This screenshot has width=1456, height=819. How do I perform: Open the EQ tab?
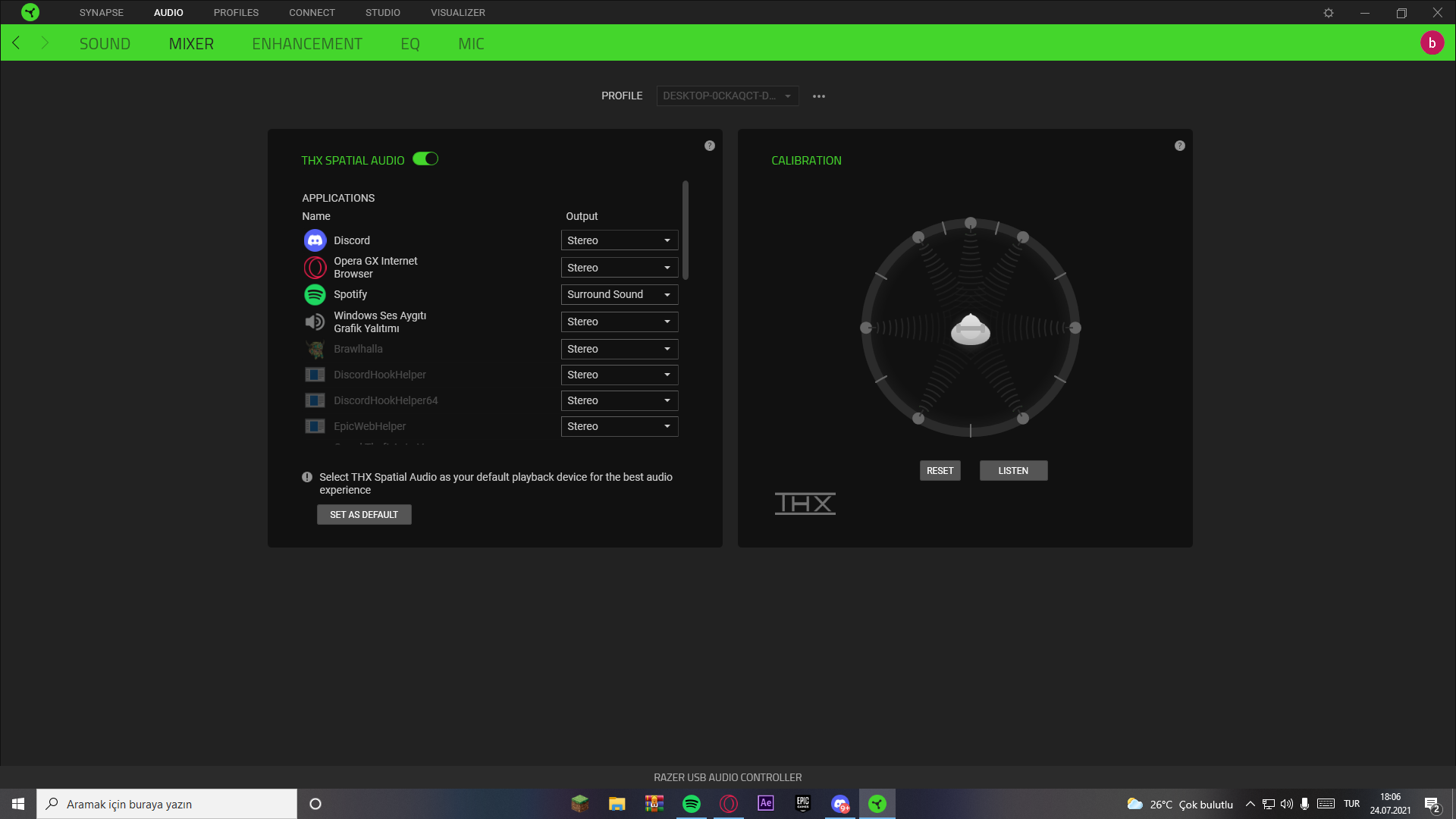pyautogui.click(x=409, y=44)
